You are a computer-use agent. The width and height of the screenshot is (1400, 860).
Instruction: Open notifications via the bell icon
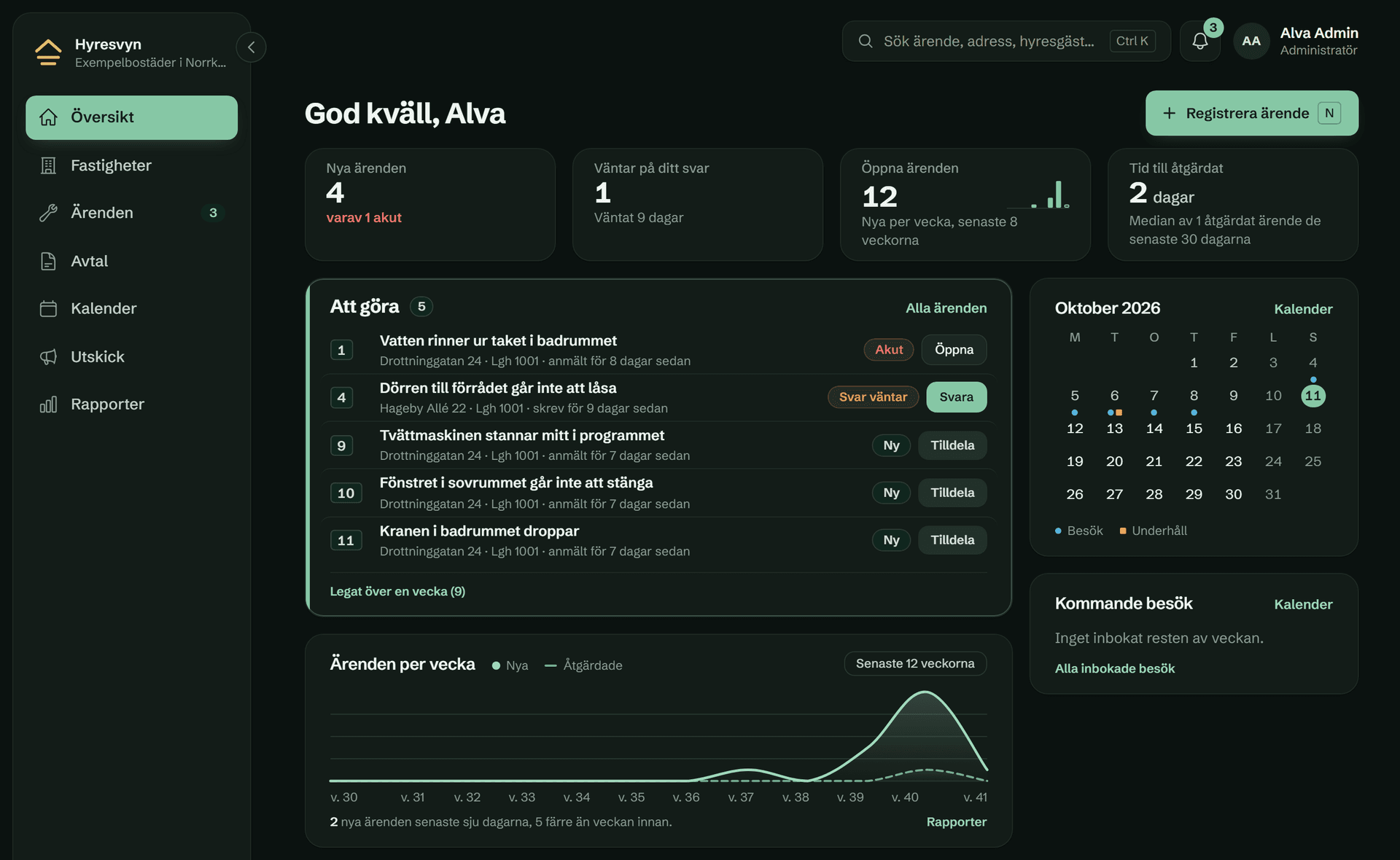1200,41
